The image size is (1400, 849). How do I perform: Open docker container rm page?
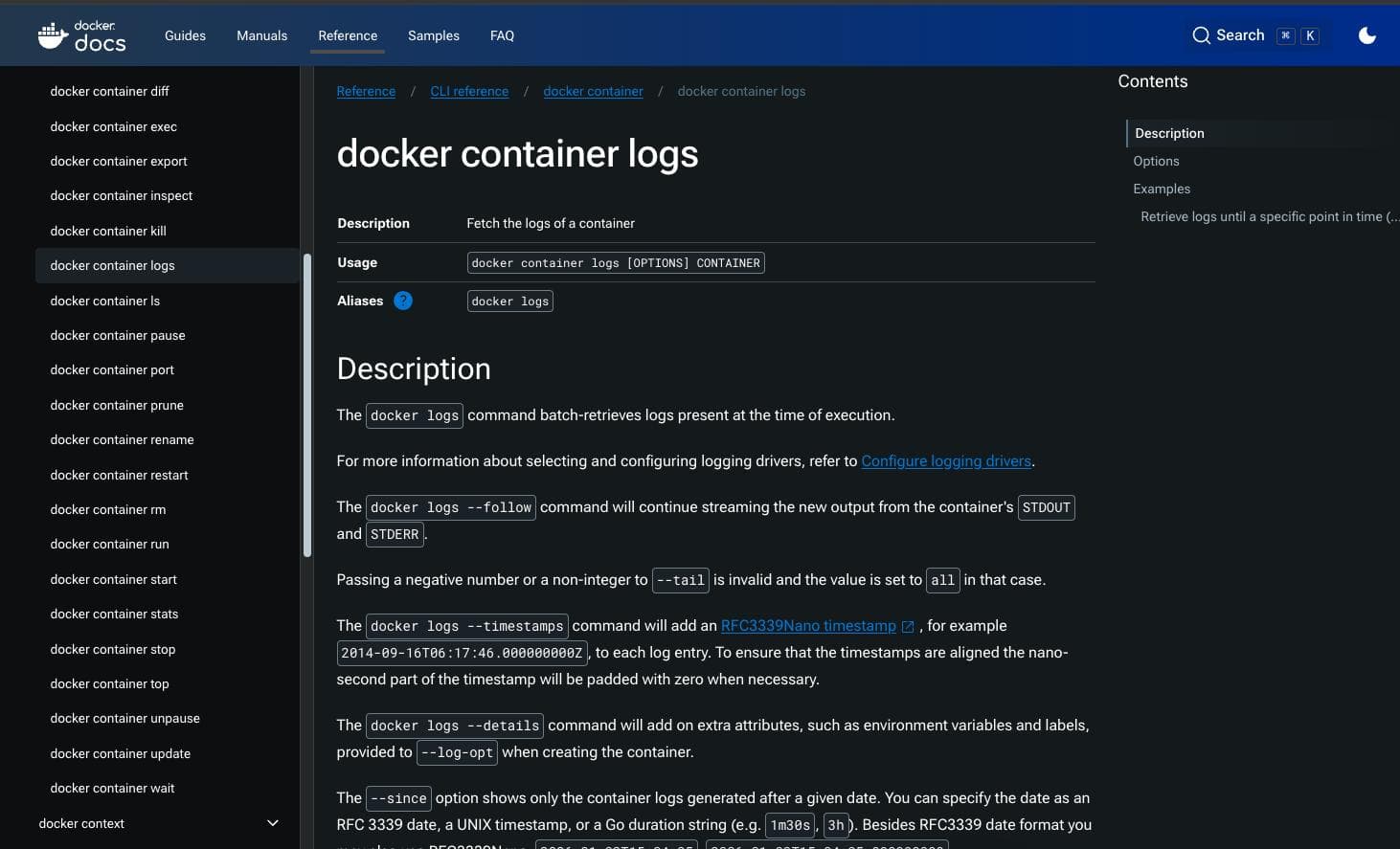pos(108,509)
